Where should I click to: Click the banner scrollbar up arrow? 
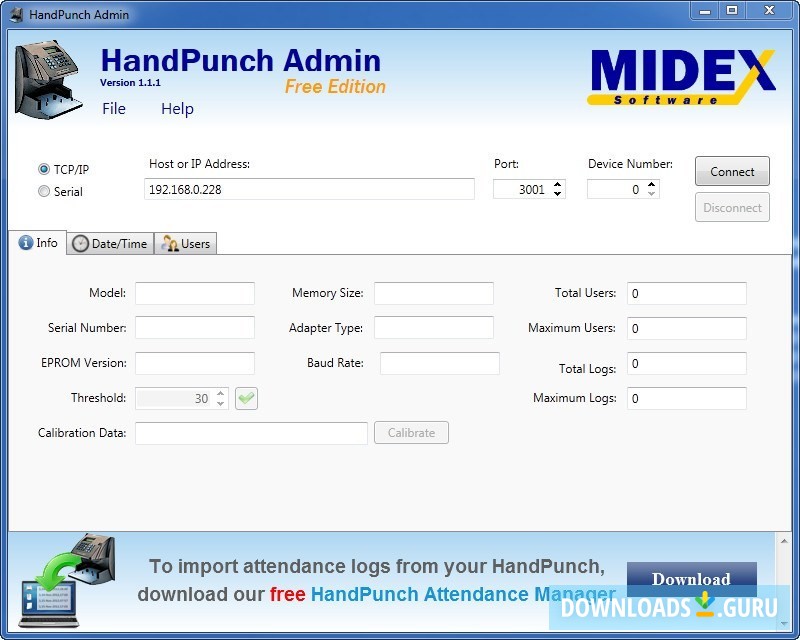click(x=784, y=540)
